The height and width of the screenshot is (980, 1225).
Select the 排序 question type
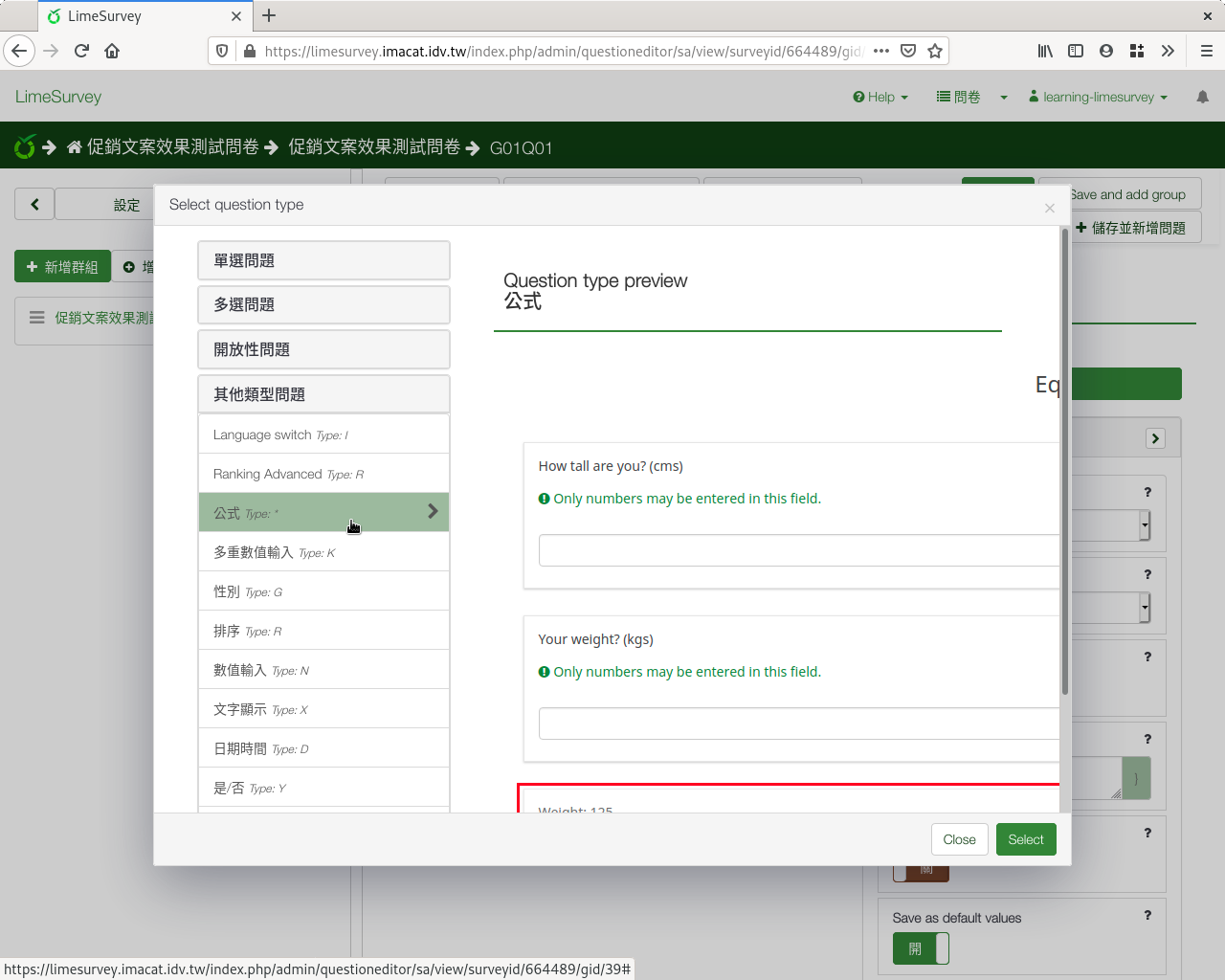323,631
